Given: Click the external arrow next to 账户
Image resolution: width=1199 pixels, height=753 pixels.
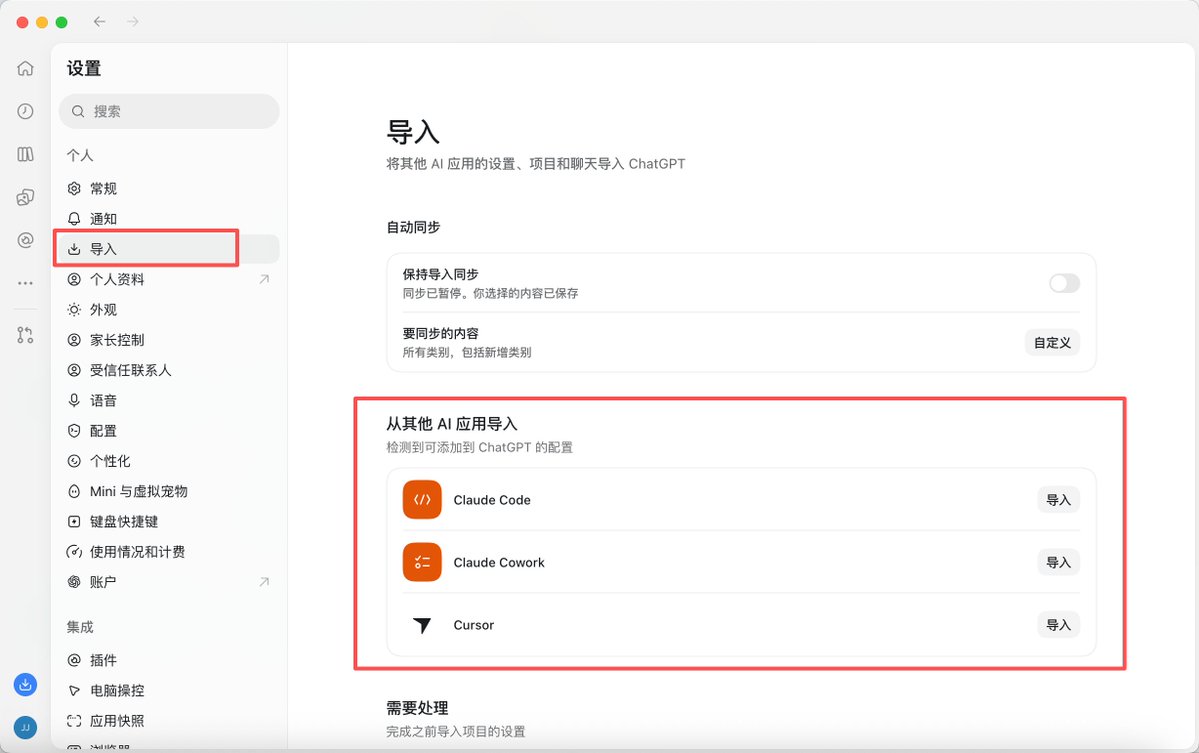Looking at the screenshot, I should (264, 582).
